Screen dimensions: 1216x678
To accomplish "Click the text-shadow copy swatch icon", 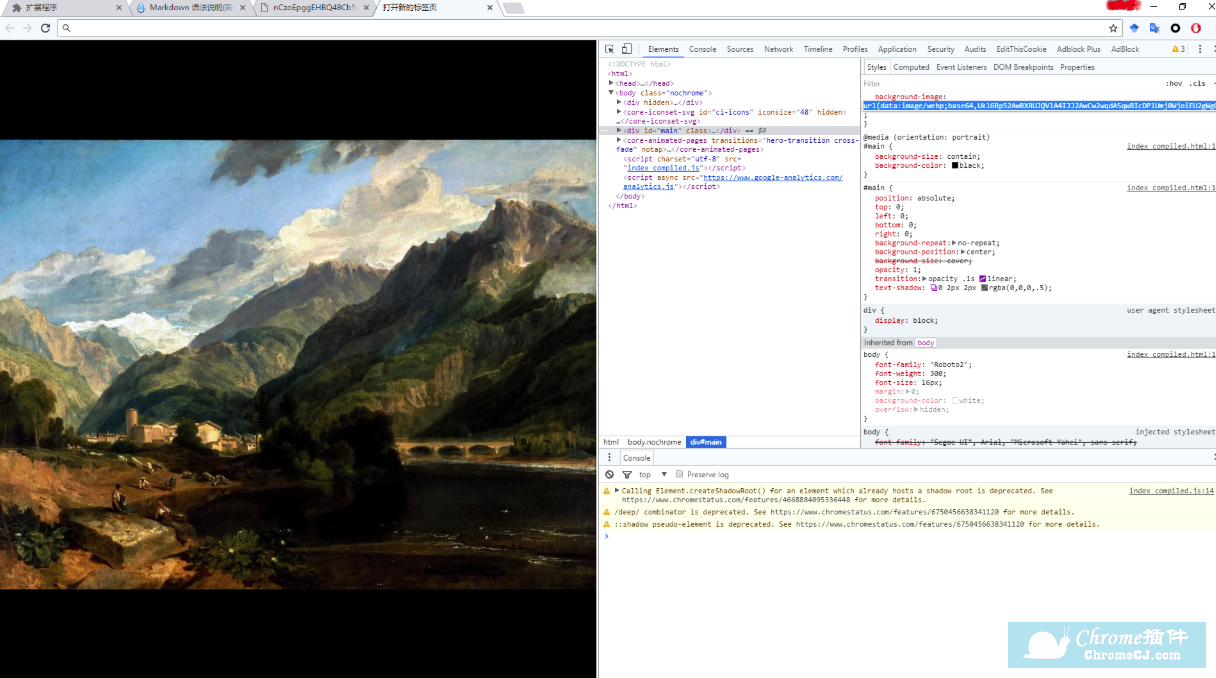I will pyautogui.click(x=935, y=288).
